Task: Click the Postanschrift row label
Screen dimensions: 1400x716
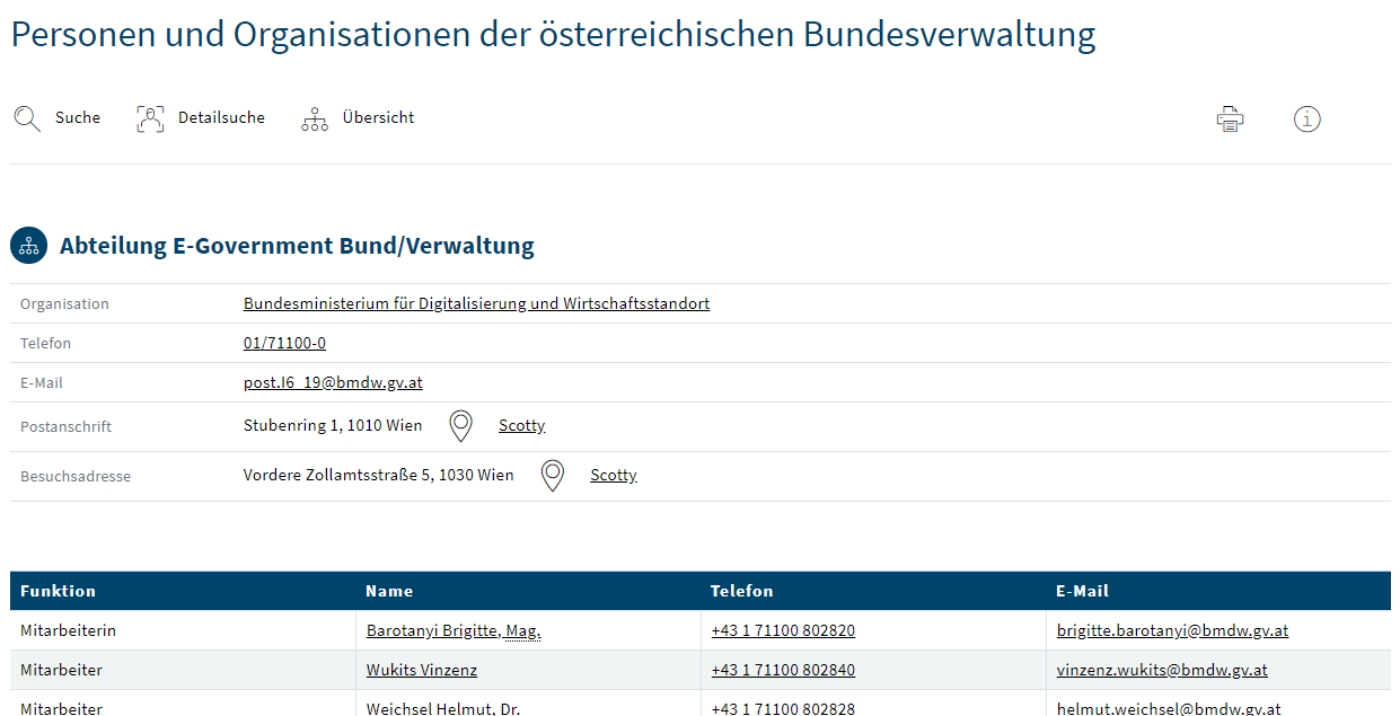Action: pos(66,427)
